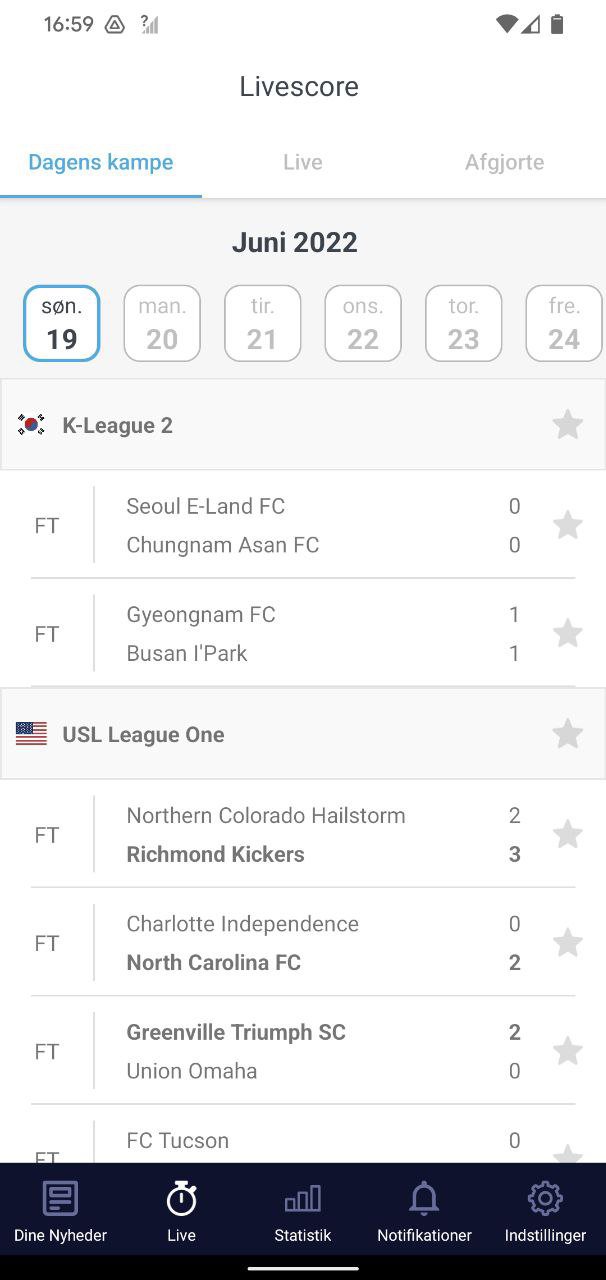Switch to the Afgjorte tab

coord(504,162)
